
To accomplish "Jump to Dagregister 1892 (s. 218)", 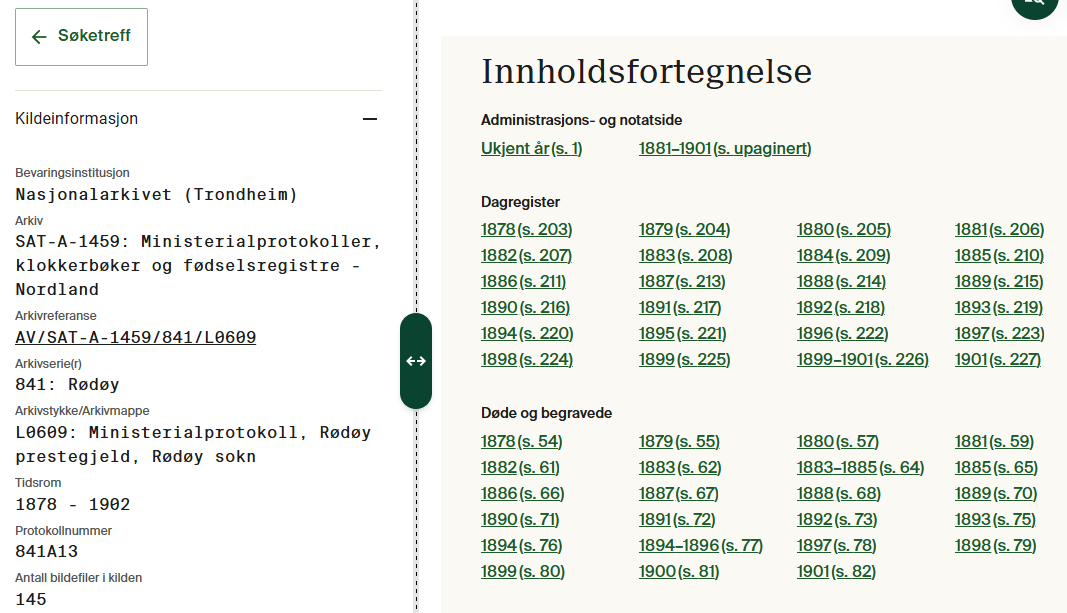I will pos(840,308).
